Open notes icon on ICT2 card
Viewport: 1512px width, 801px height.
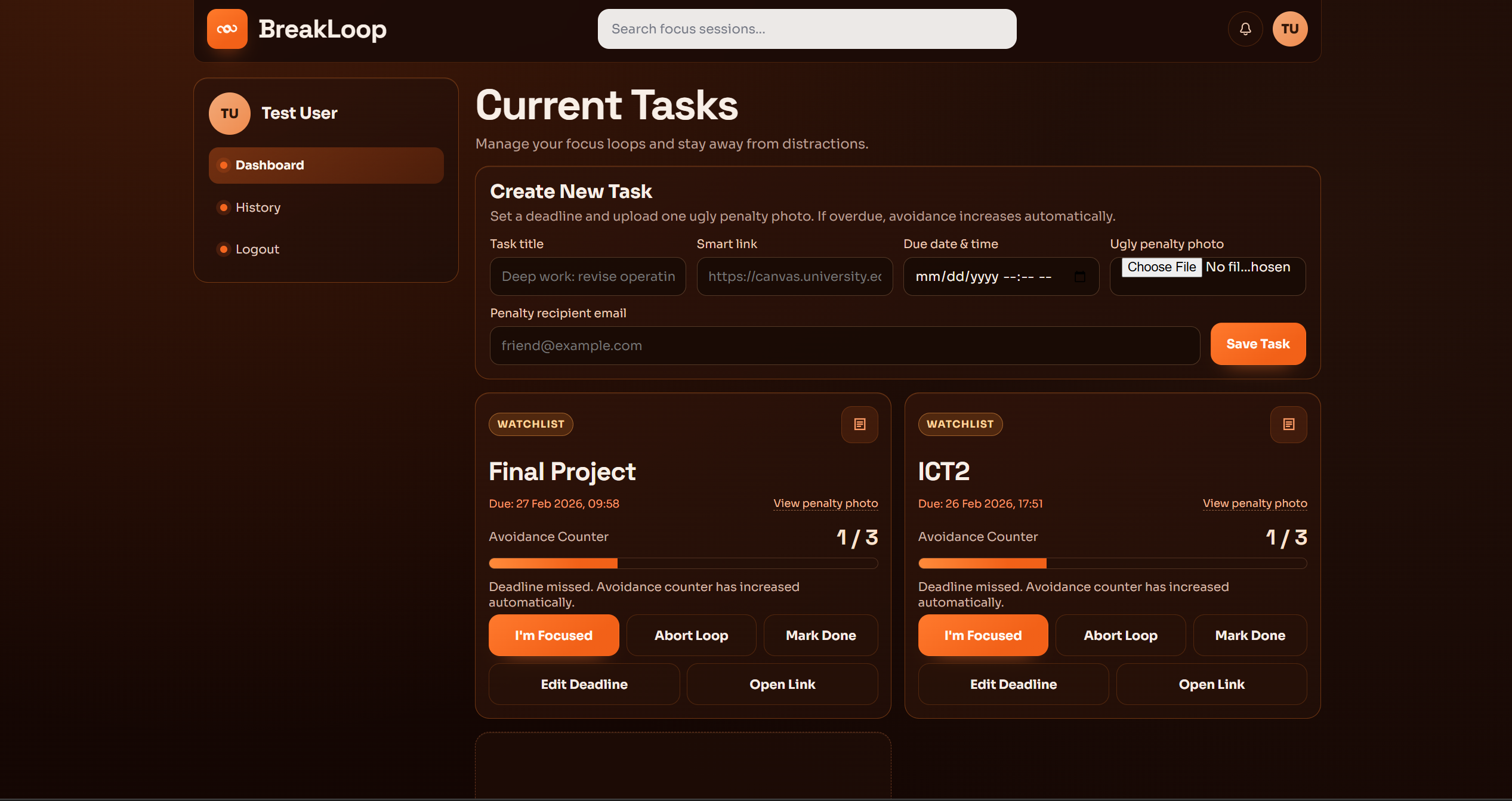(1288, 424)
